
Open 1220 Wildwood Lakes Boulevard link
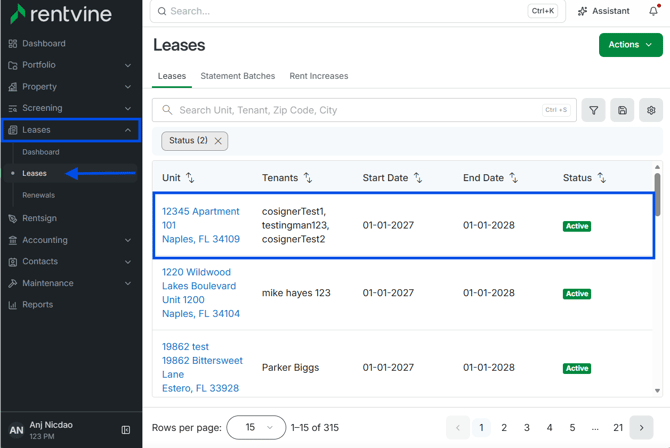click(201, 293)
